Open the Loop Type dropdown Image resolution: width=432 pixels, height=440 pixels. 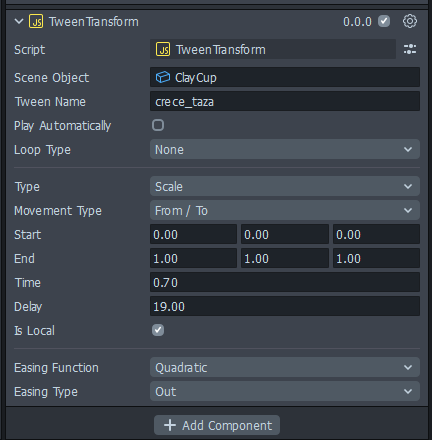285,149
